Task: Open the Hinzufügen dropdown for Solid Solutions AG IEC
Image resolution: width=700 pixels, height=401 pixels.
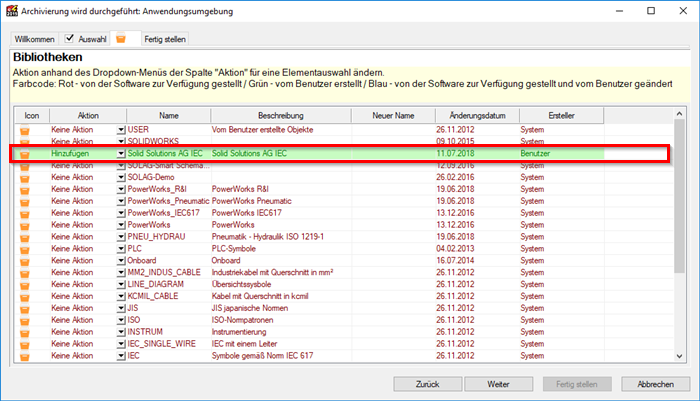Action: 121,154
